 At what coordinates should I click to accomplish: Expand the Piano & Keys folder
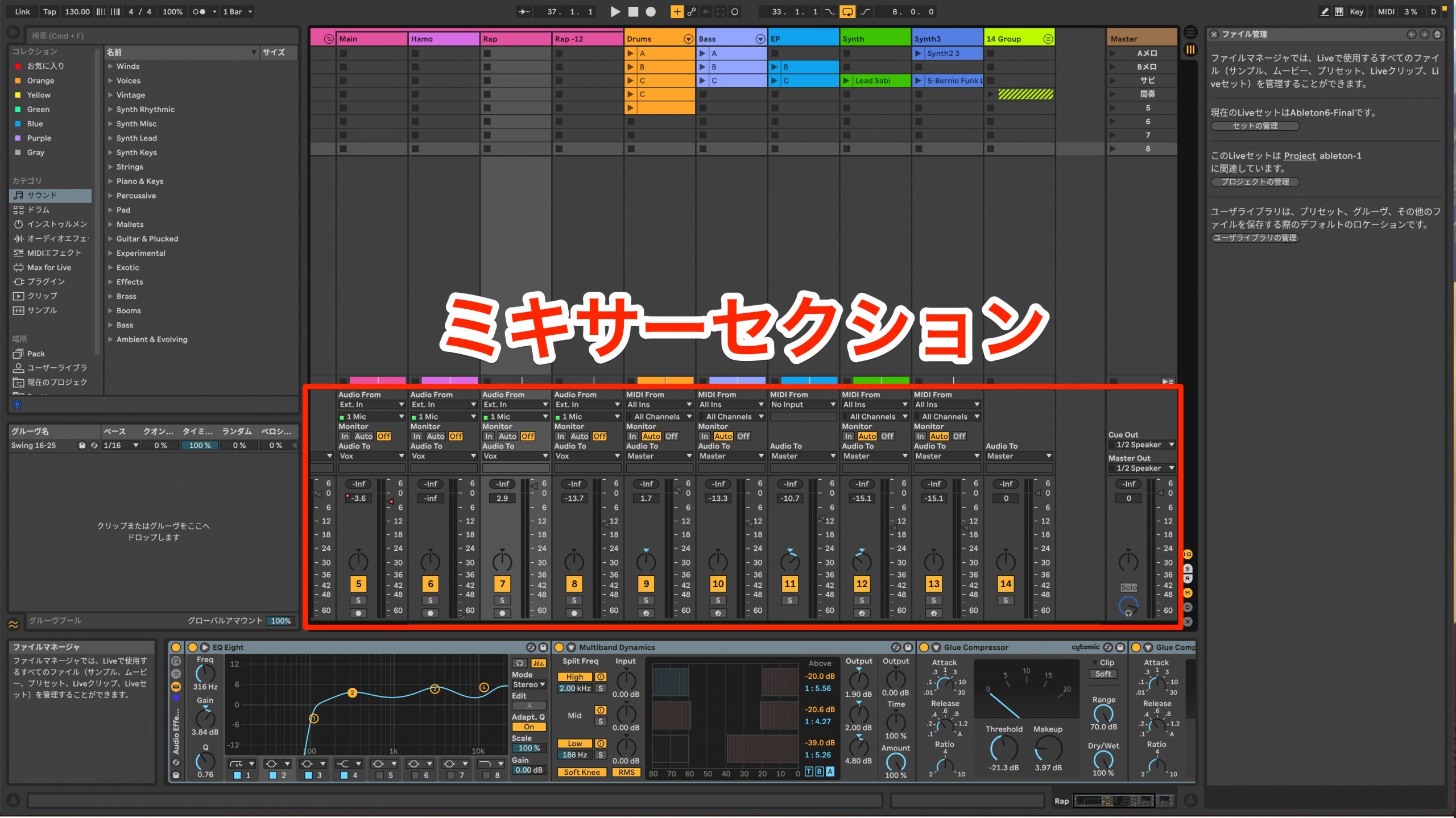(x=110, y=181)
